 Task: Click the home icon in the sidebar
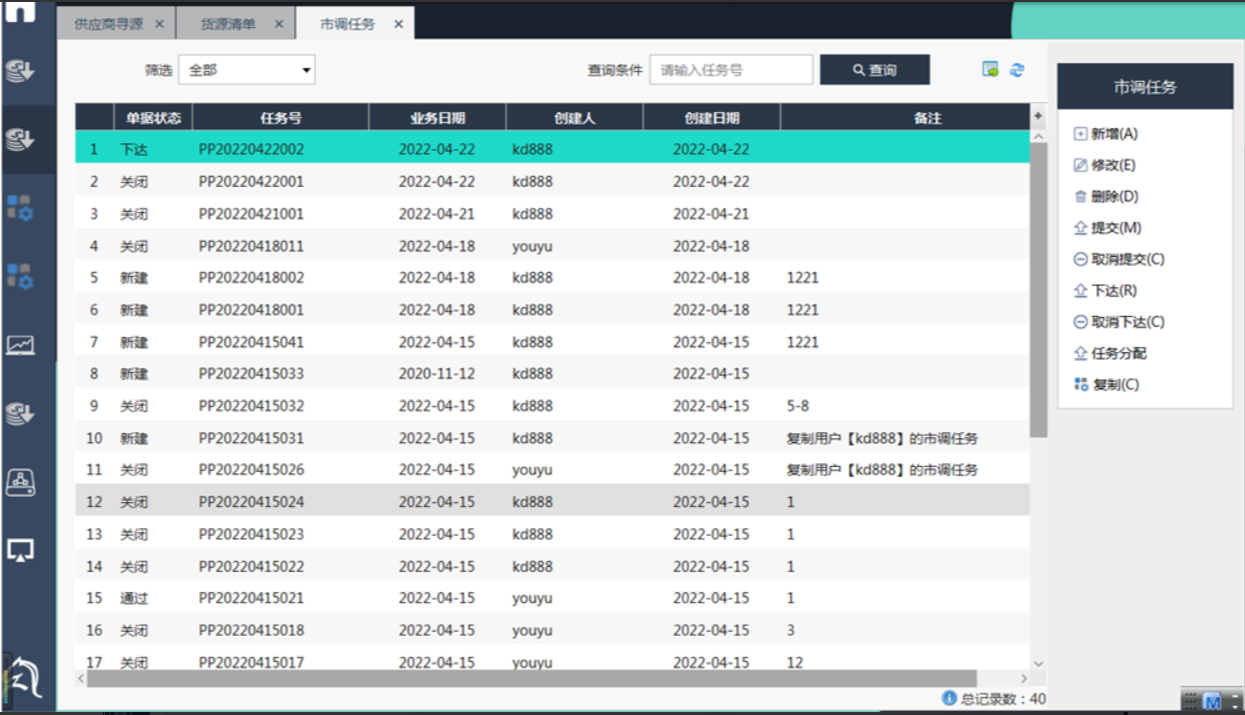tap(21, 12)
